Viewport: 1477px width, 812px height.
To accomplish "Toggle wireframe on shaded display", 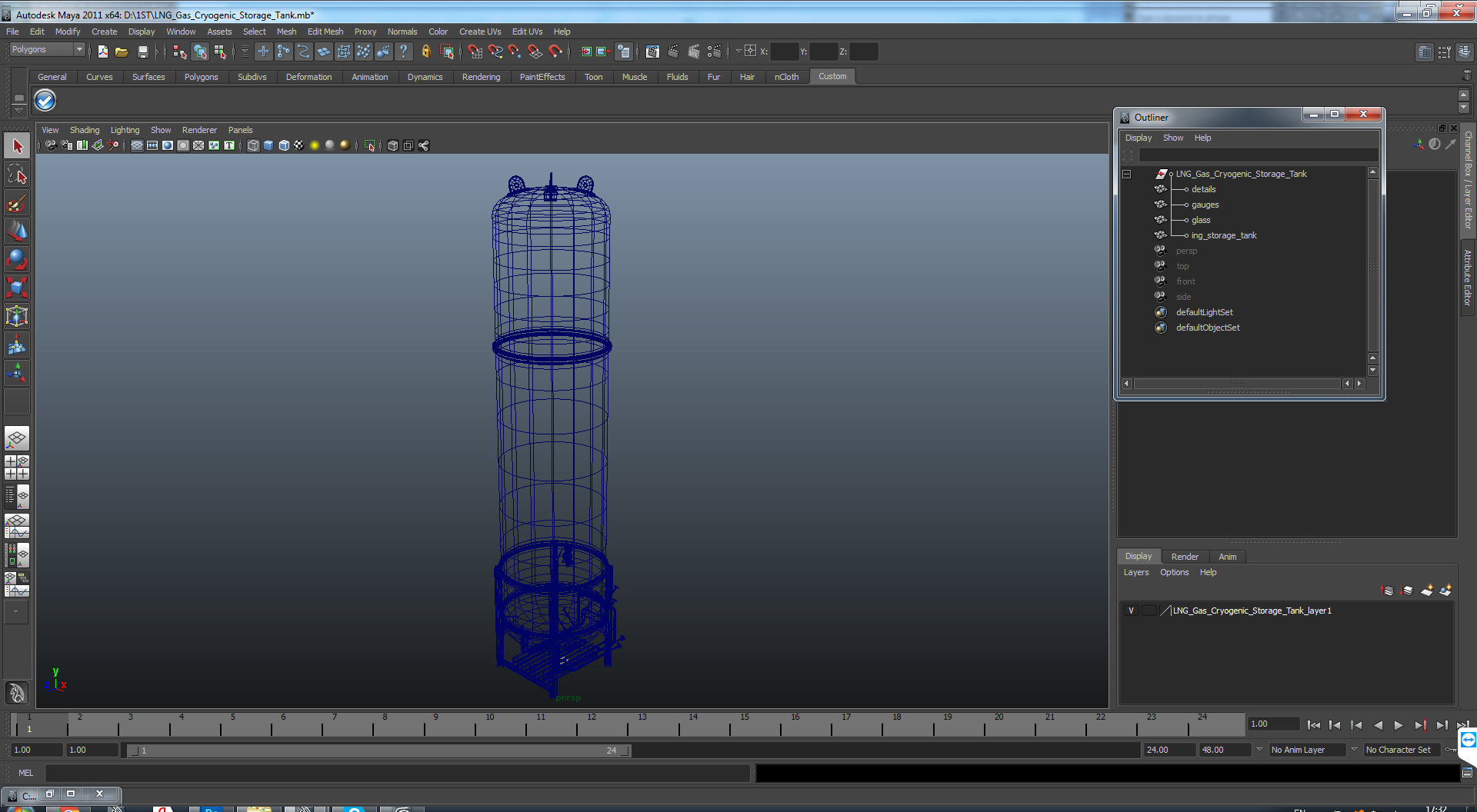I will [284, 145].
